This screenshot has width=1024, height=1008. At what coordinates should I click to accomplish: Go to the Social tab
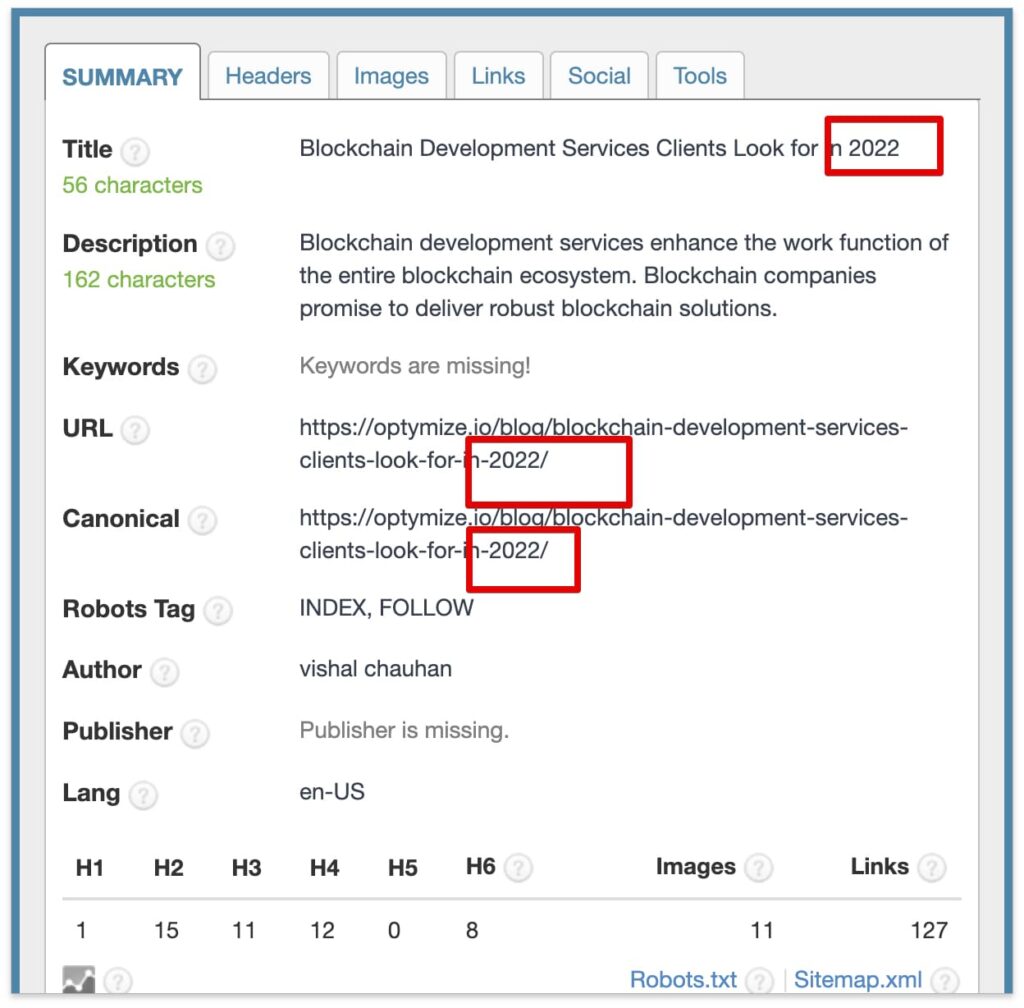pos(599,77)
